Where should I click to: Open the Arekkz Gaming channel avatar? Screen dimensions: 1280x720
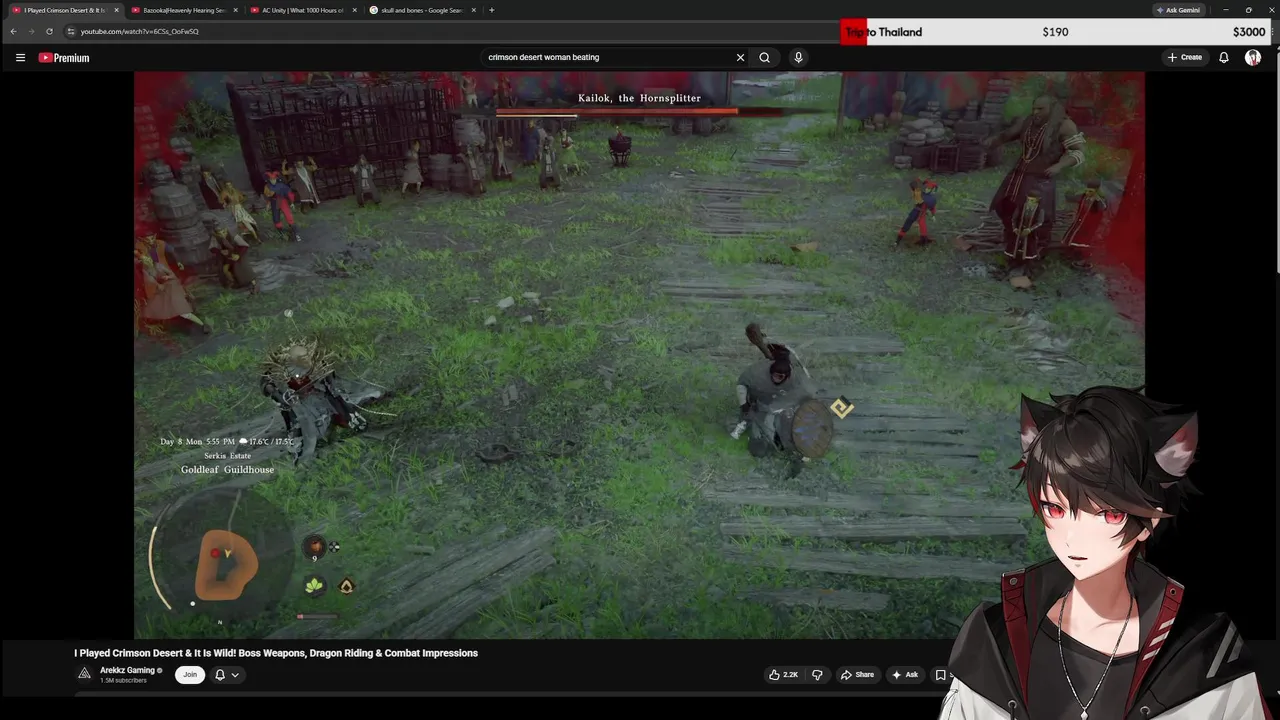click(85, 674)
